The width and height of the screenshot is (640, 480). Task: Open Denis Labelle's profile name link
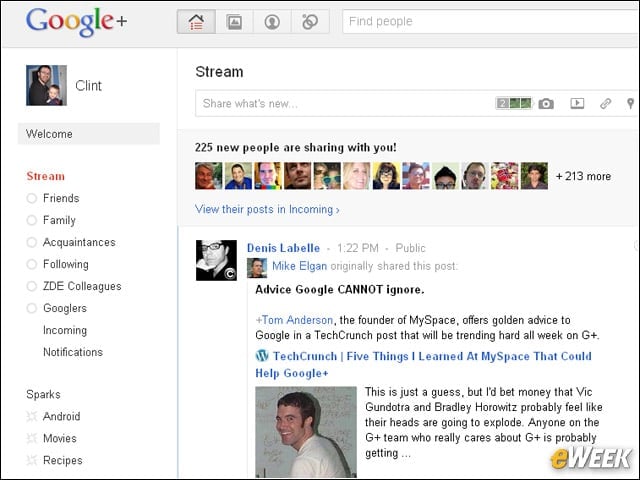click(x=283, y=248)
